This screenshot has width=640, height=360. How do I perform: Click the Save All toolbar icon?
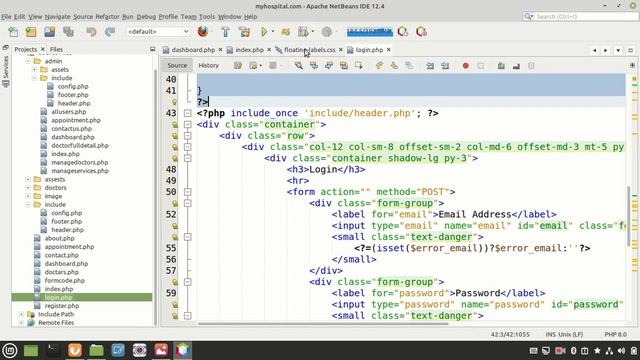[x=68, y=31]
